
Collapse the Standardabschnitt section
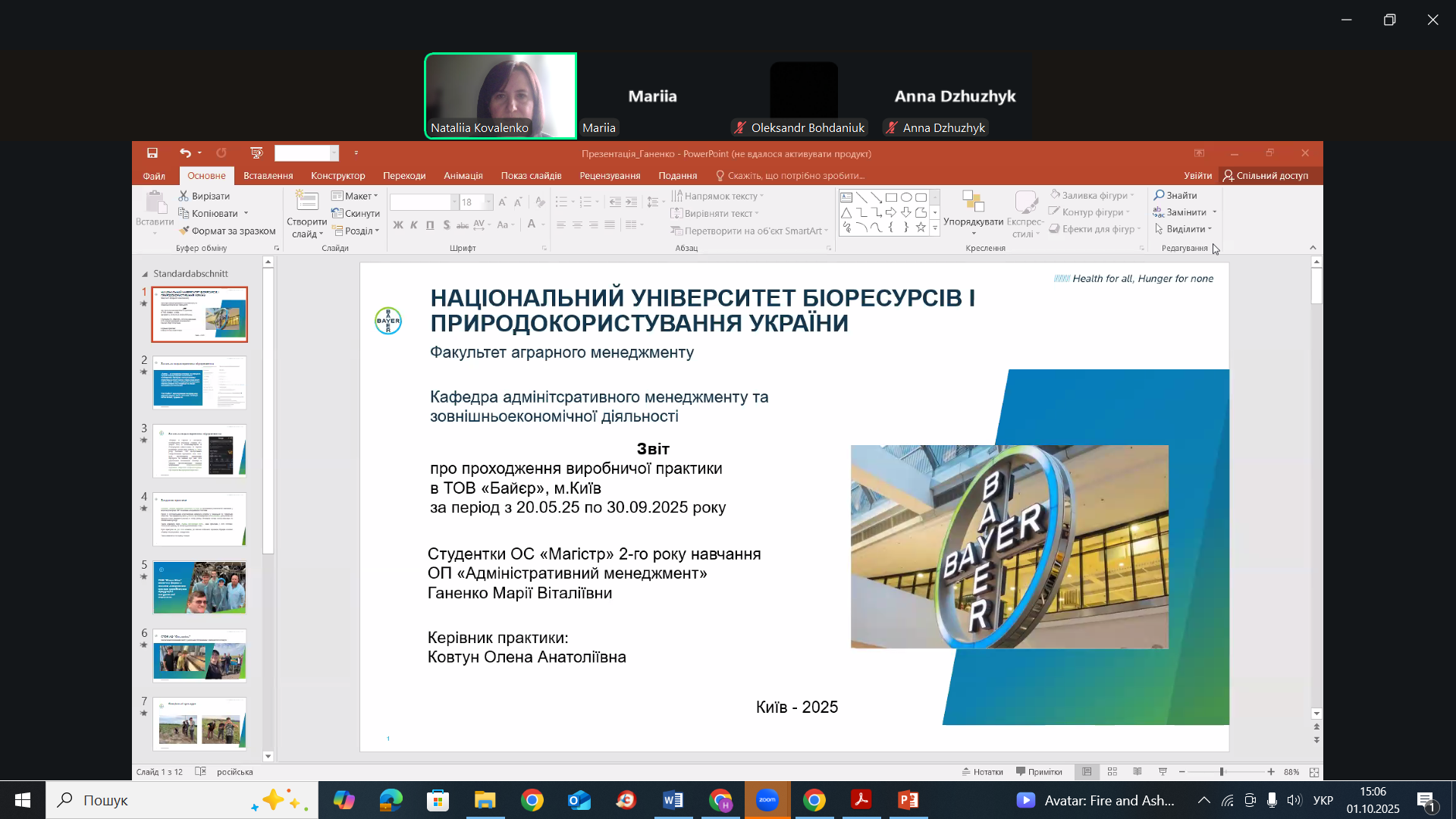145,274
